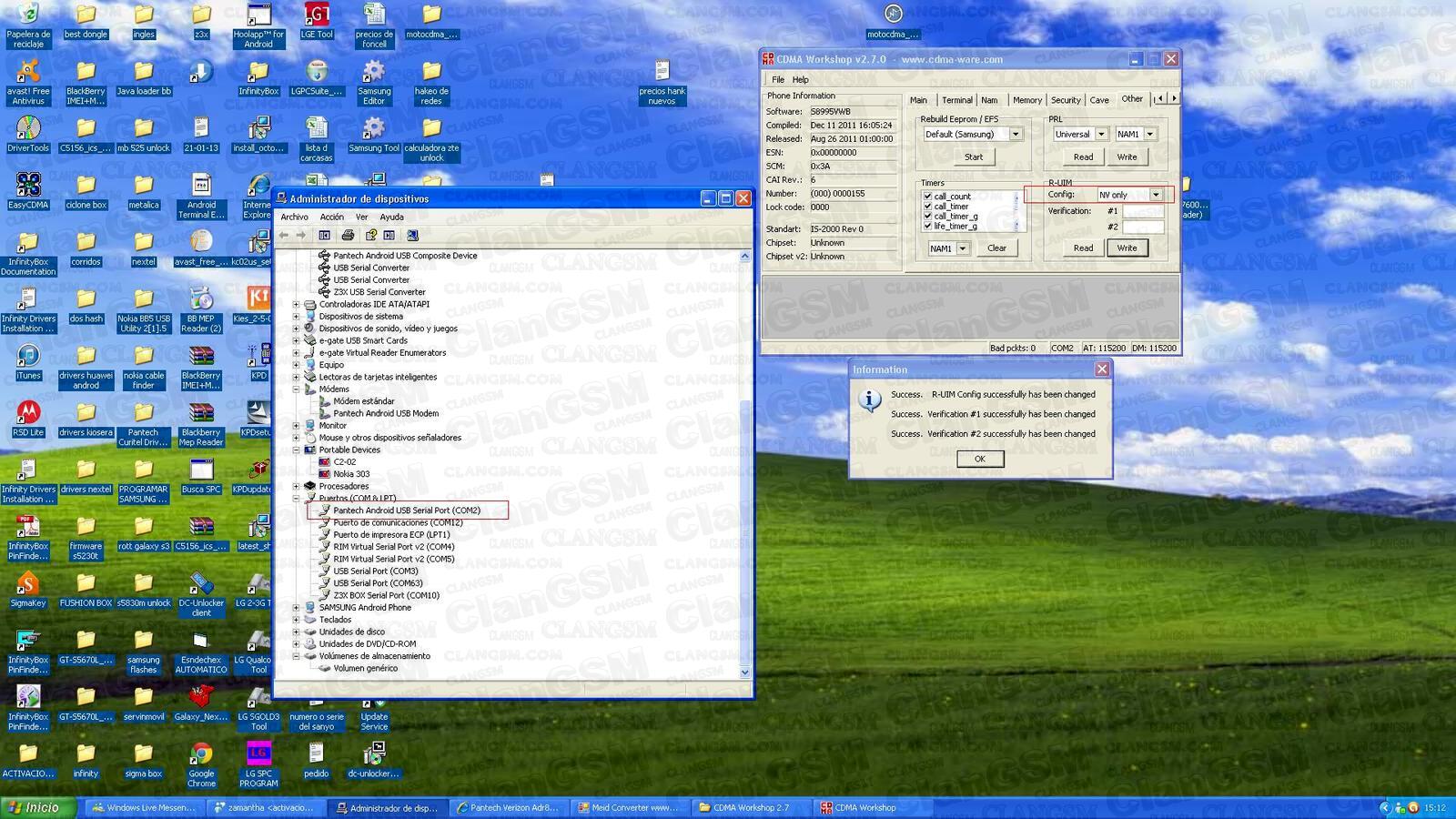
Task: Click OK in Information dialog
Action: (x=980, y=459)
